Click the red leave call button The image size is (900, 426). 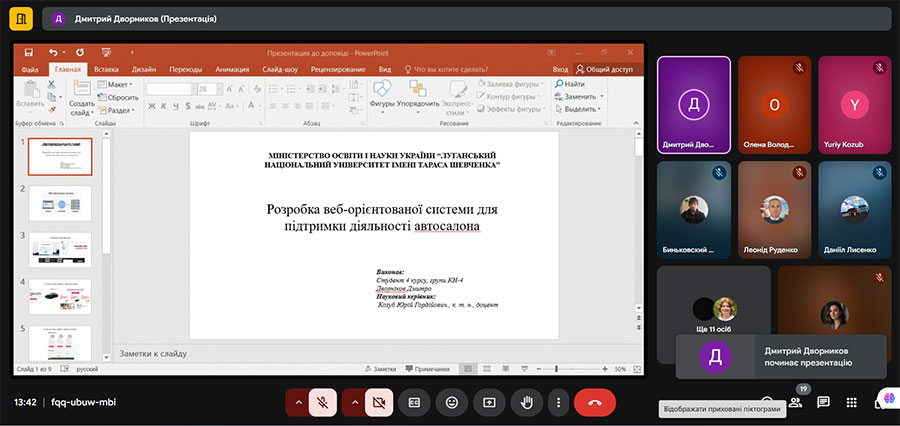594,402
